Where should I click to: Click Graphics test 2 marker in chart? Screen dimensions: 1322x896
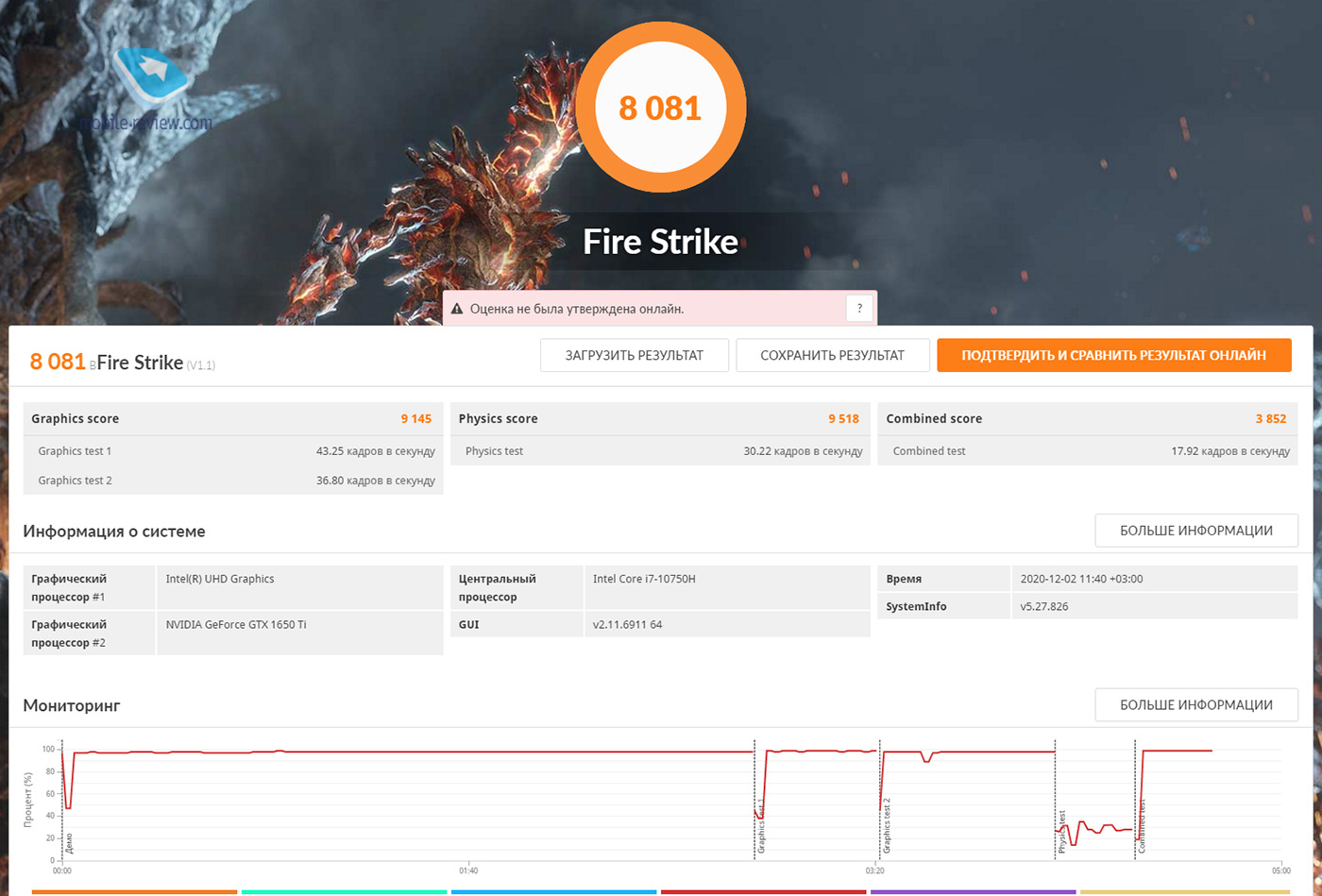pyautogui.click(x=887, y=826)
